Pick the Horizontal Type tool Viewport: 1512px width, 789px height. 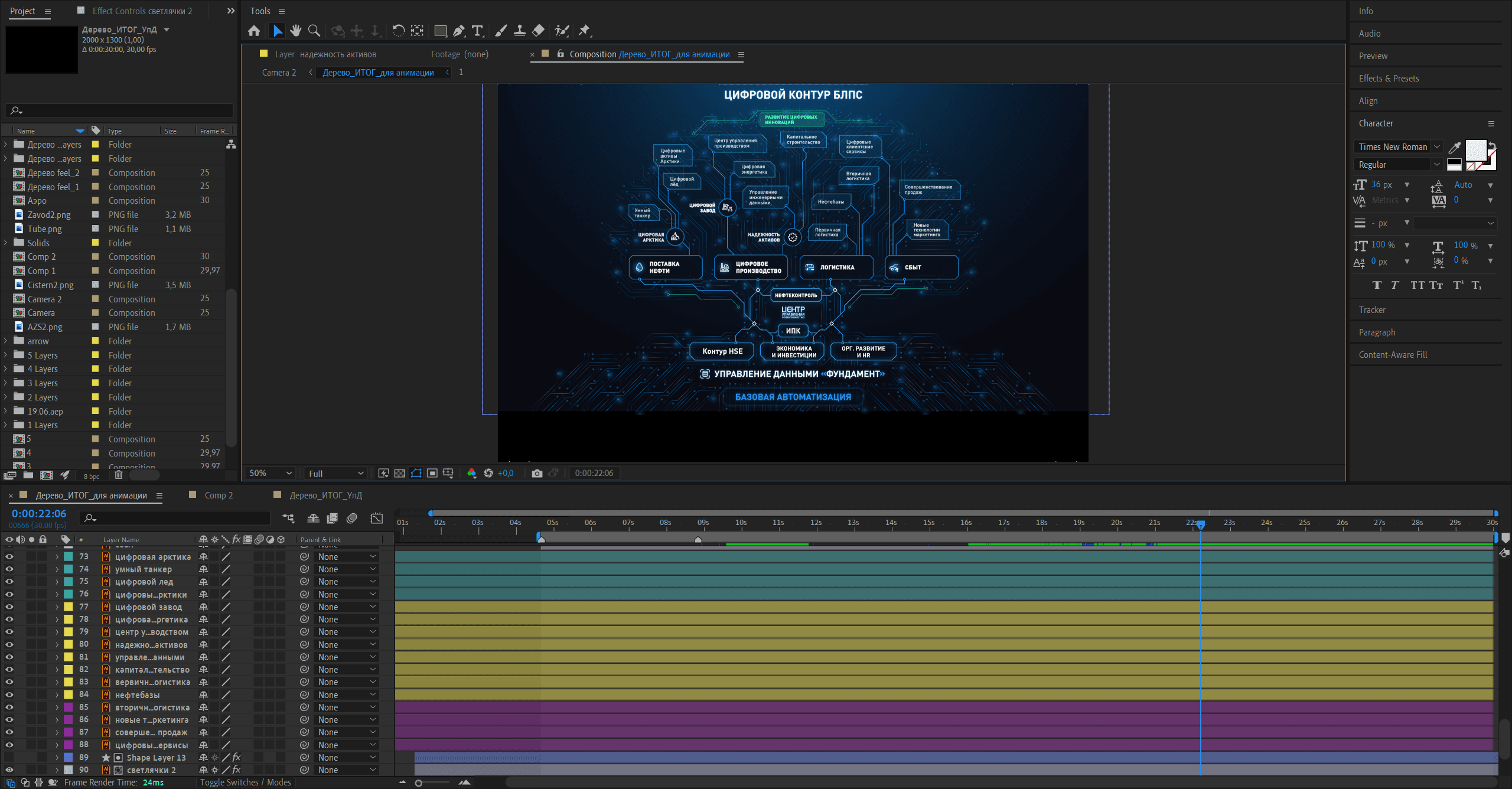tap(477, 30)
